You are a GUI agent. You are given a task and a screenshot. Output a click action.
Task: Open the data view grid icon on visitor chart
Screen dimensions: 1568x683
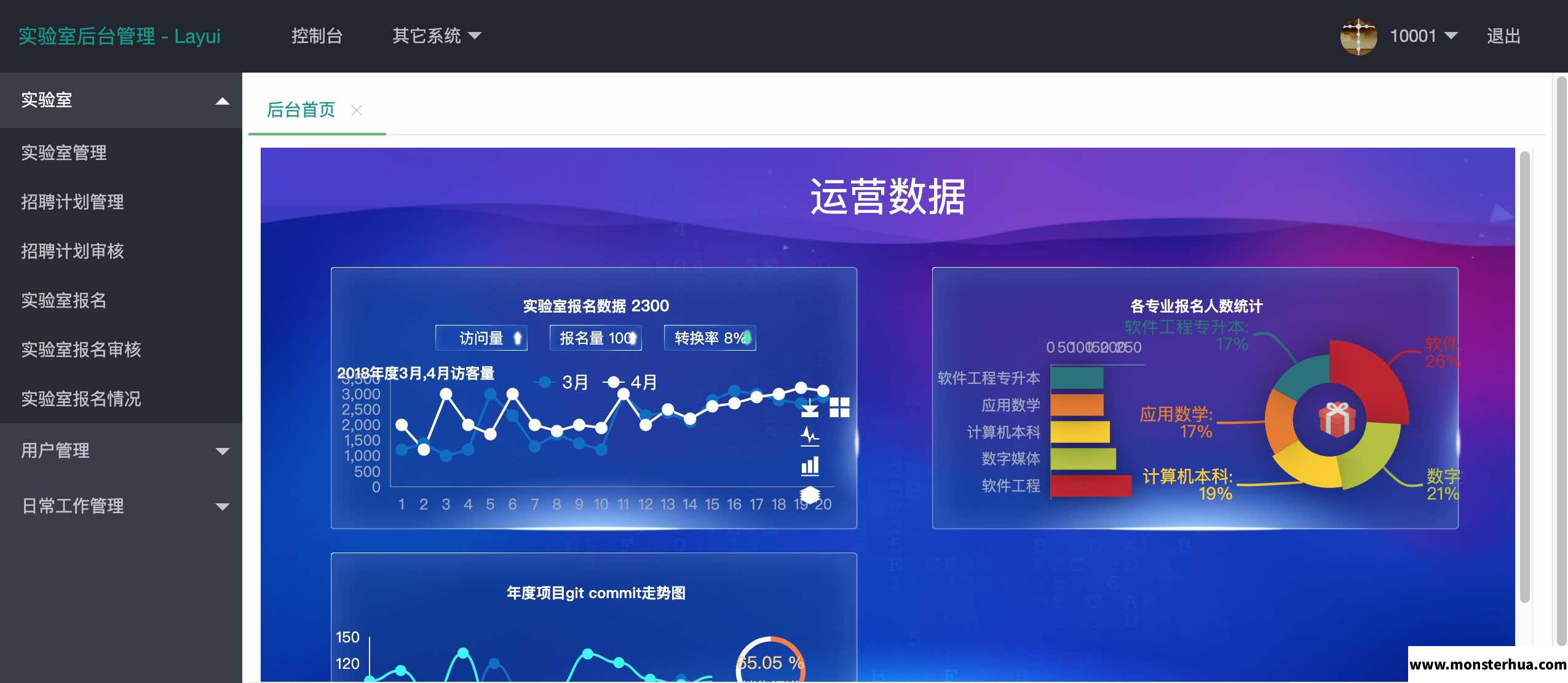click(839, 407)
